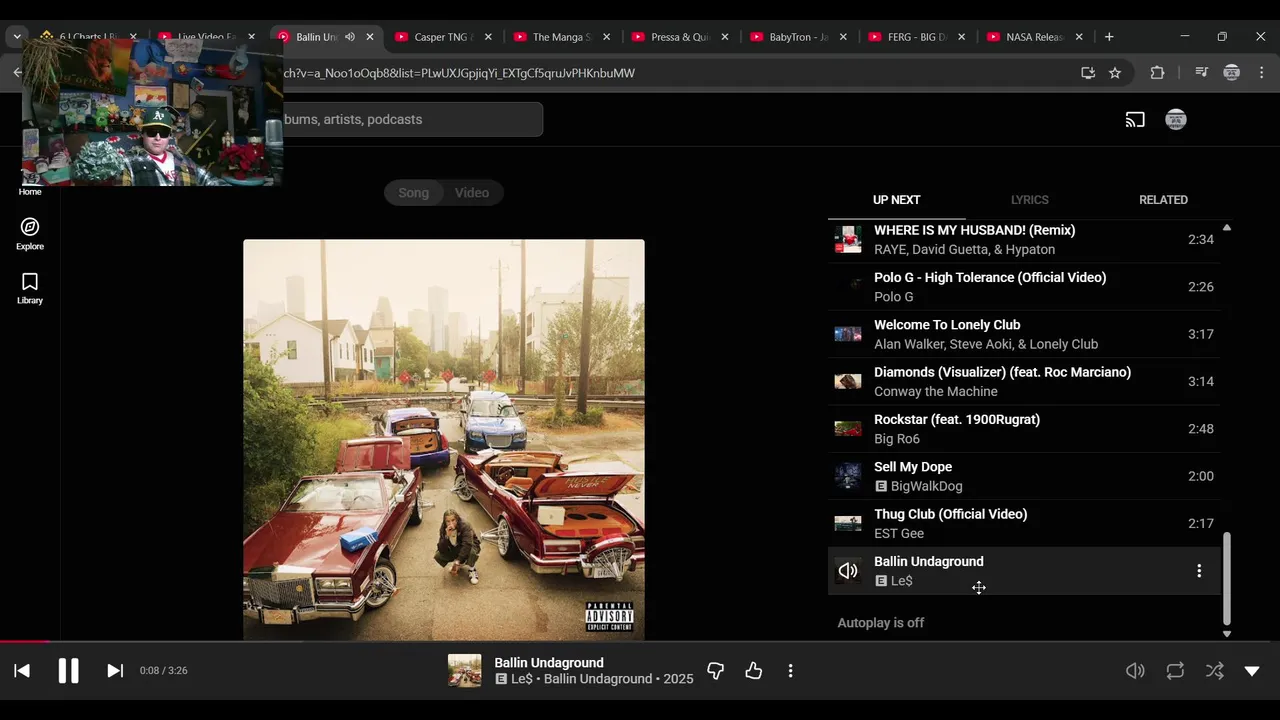This screenshot has width=1280, height=720.
Task: Select the RELATED tab
Action: 1163,200
